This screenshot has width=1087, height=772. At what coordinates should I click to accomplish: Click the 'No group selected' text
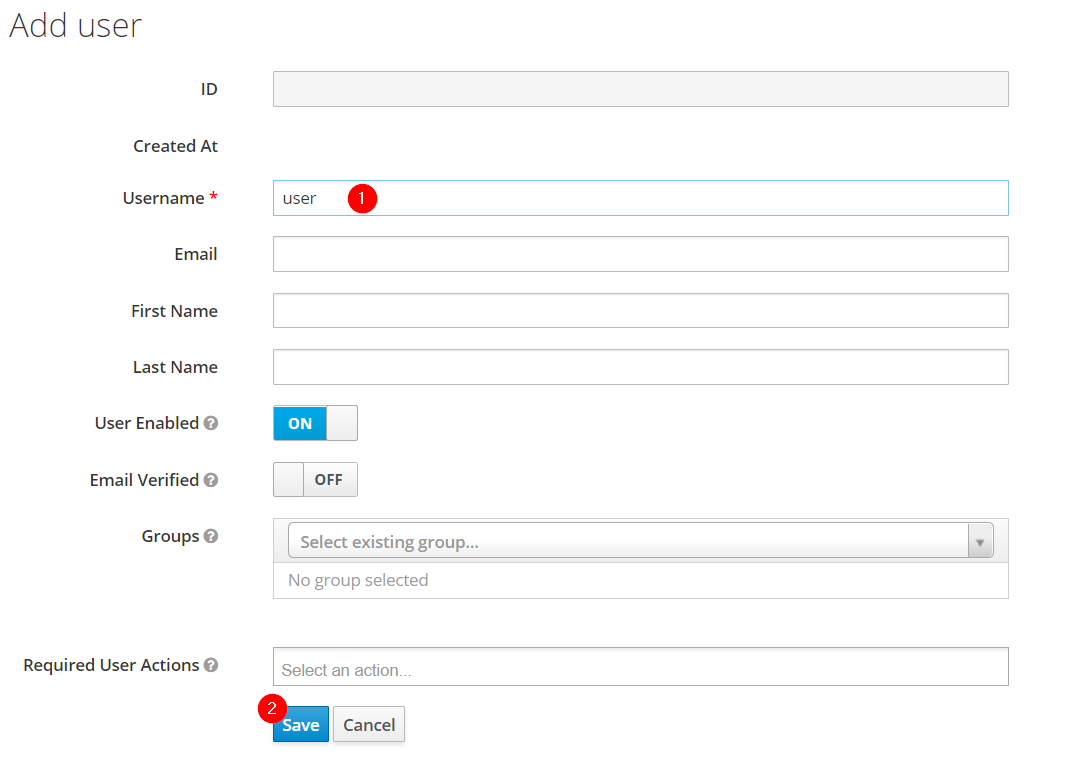[x=358, y=580]
